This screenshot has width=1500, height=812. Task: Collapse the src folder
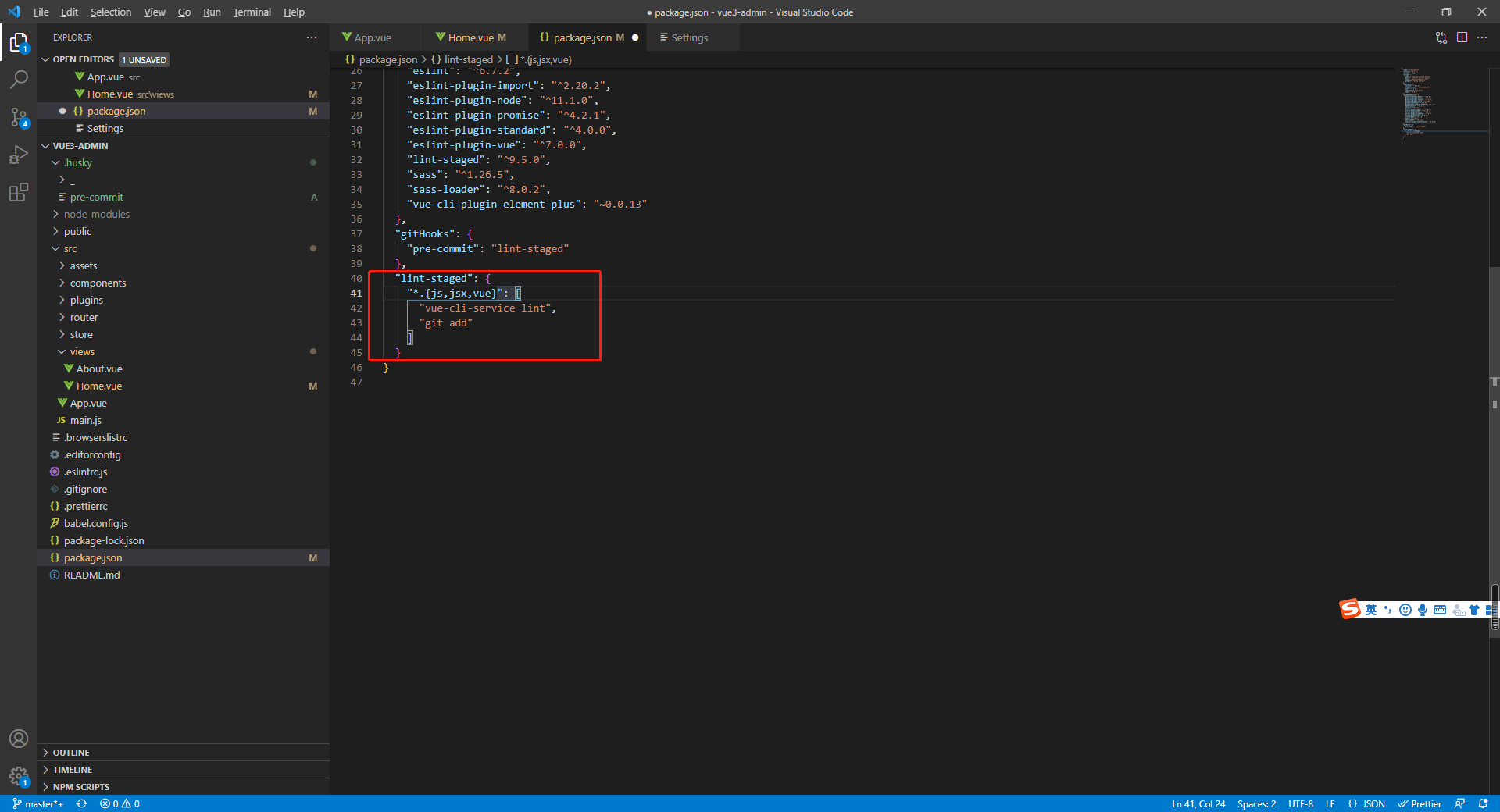pyautogui.click(x=55, y=248)
